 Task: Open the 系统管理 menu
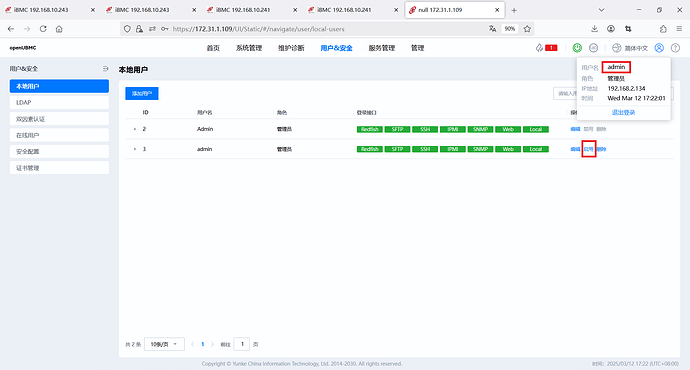[x=249, y=48]
